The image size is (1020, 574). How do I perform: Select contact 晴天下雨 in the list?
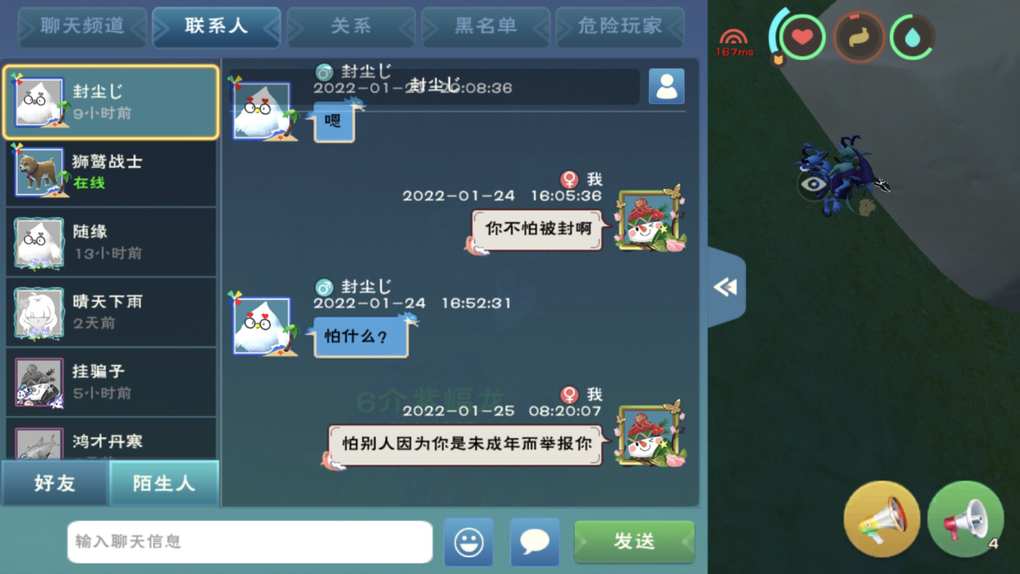[x=111, y=312]
